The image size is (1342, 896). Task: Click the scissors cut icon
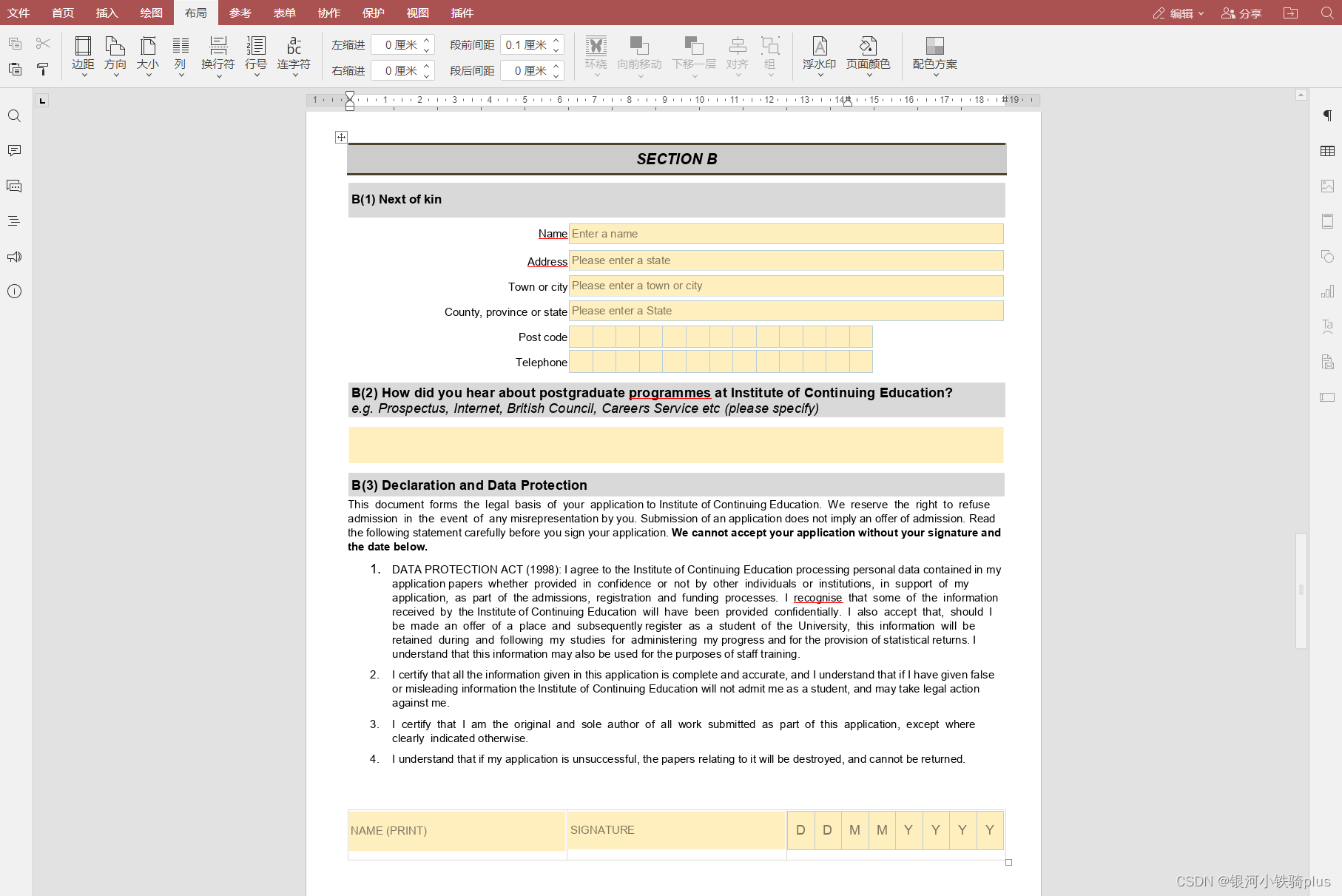43,44
